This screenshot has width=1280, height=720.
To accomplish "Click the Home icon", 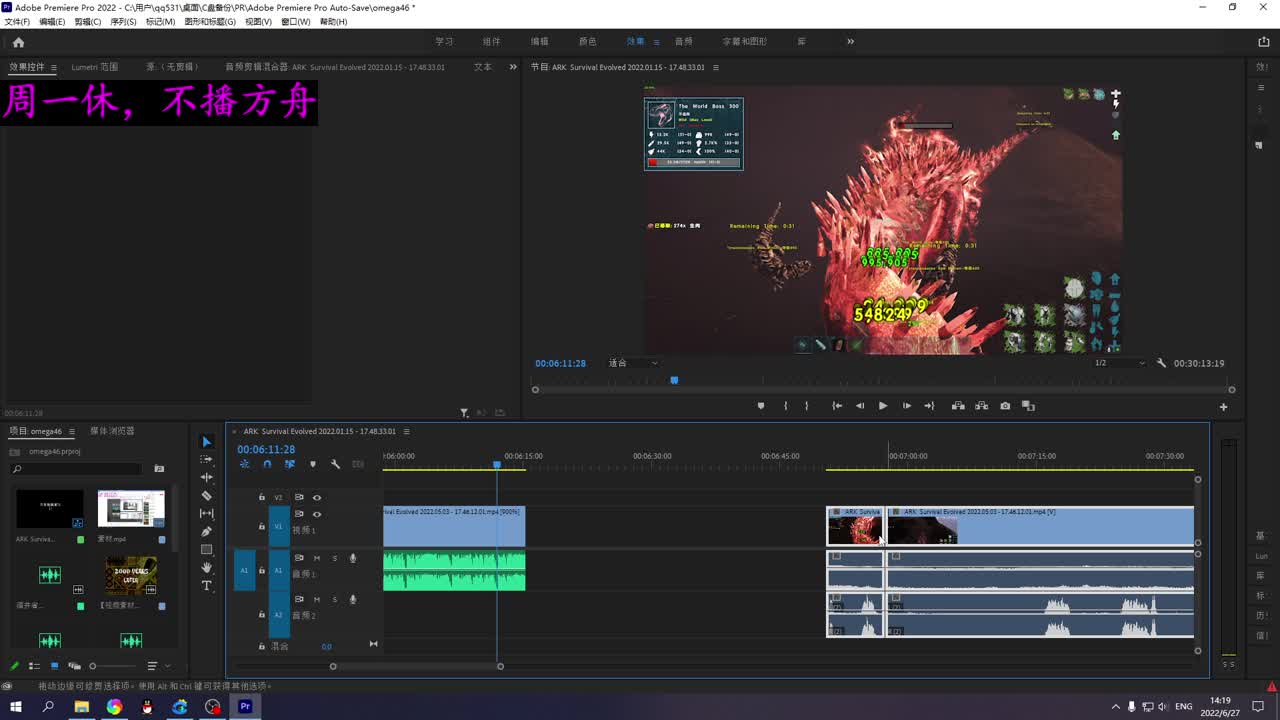I will pos(18,42).
